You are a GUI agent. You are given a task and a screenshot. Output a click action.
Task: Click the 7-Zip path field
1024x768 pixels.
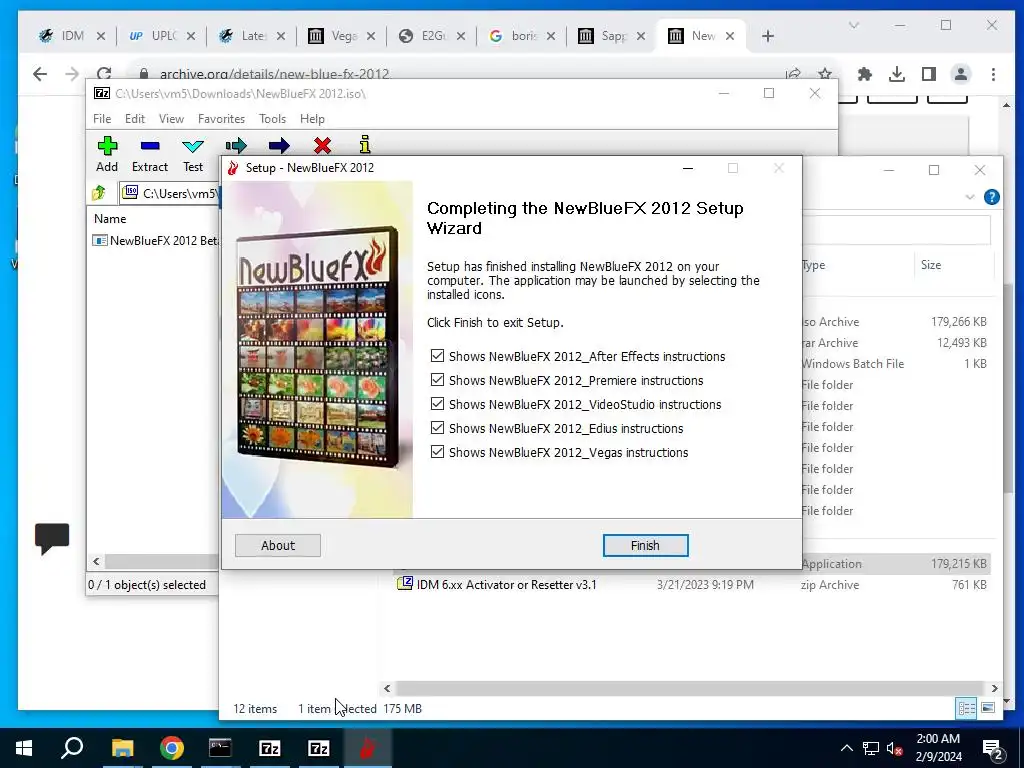pos(171,193)
